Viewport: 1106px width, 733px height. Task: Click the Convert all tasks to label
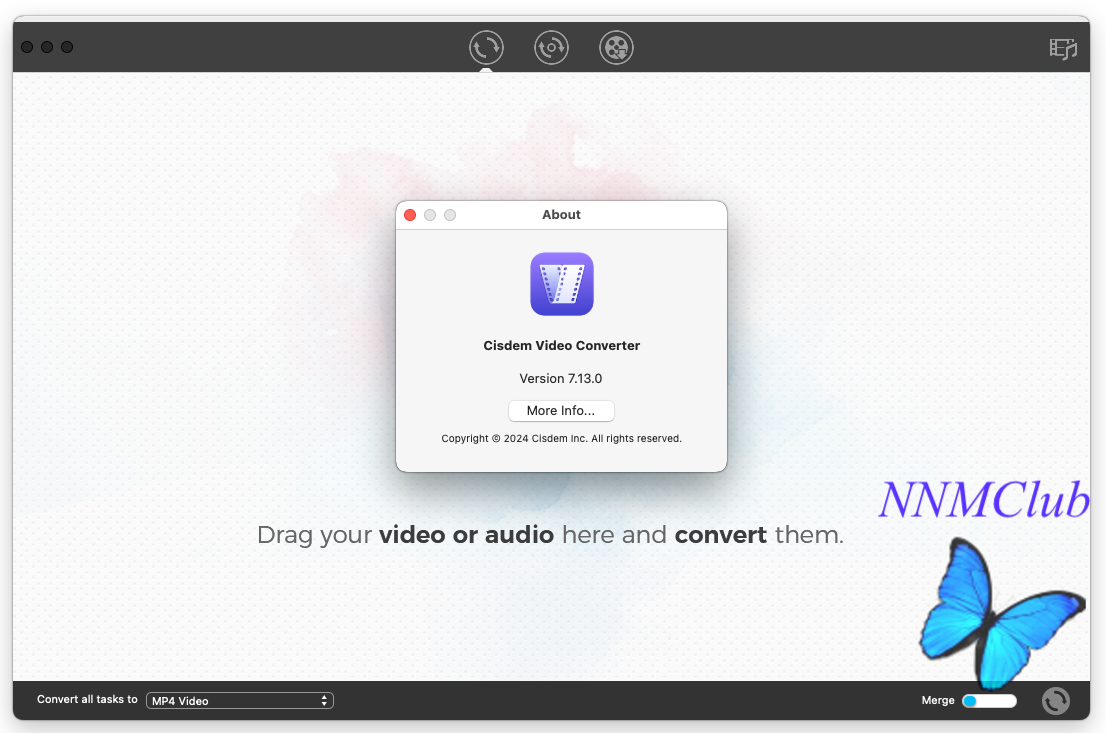point(87,699)
